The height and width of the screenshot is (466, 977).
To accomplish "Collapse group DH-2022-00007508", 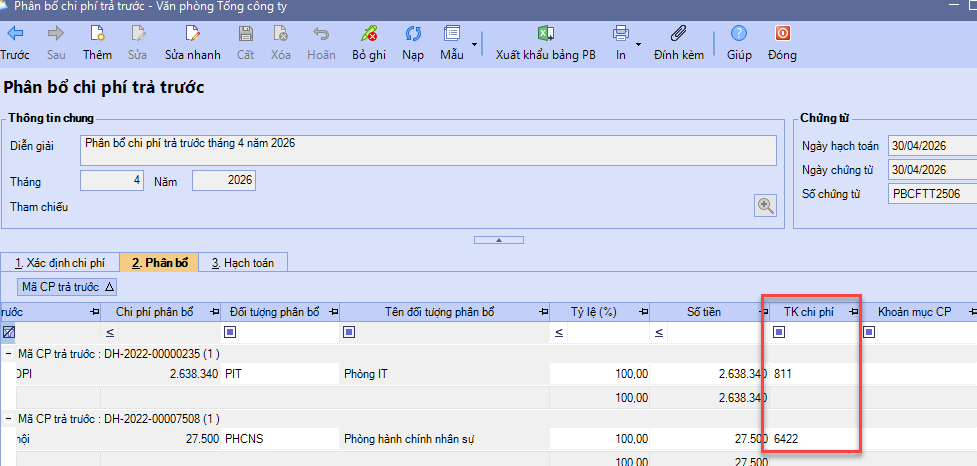I will (x=8, y=418).
